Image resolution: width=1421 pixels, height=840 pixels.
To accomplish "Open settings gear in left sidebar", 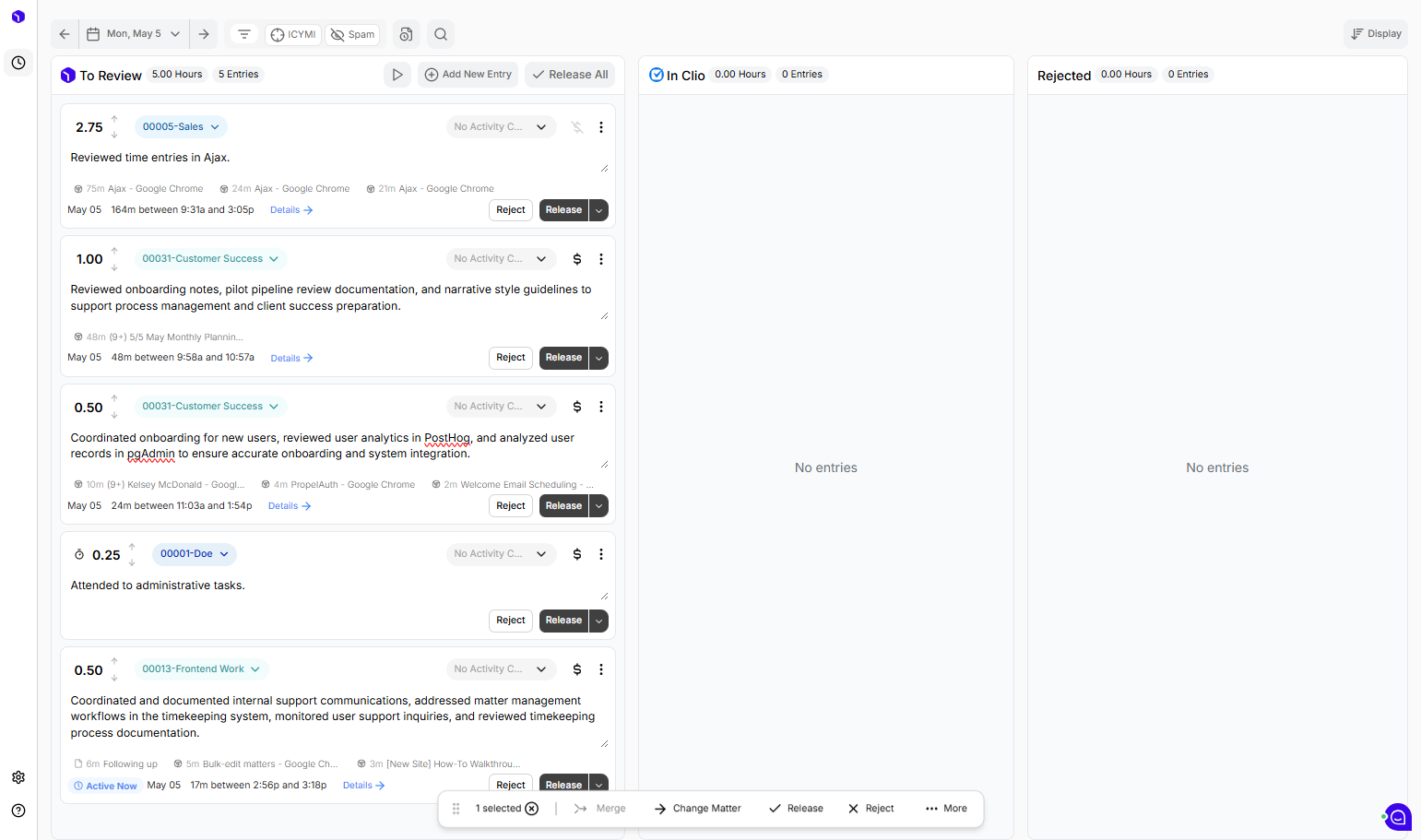I will tap(18, 777).
